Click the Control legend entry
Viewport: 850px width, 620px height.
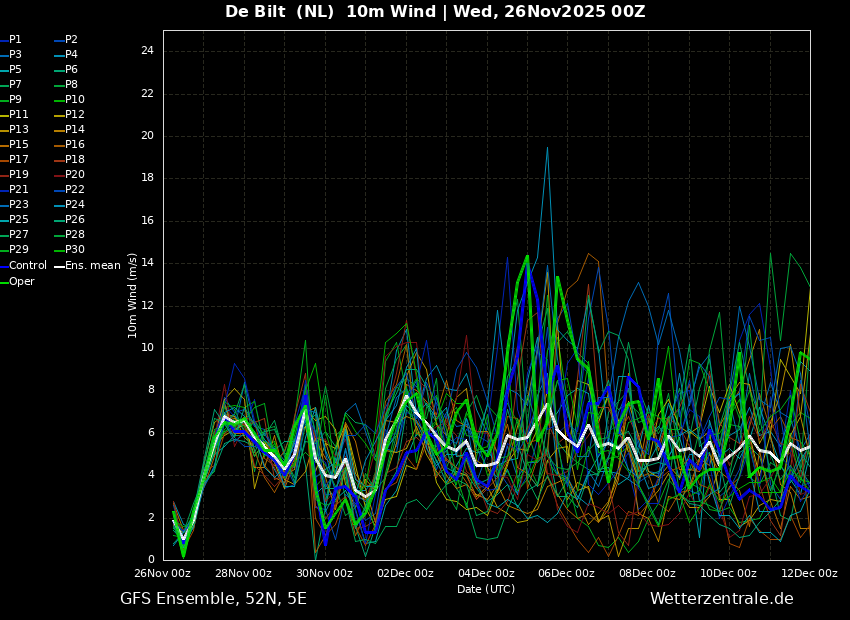point(23,266)
